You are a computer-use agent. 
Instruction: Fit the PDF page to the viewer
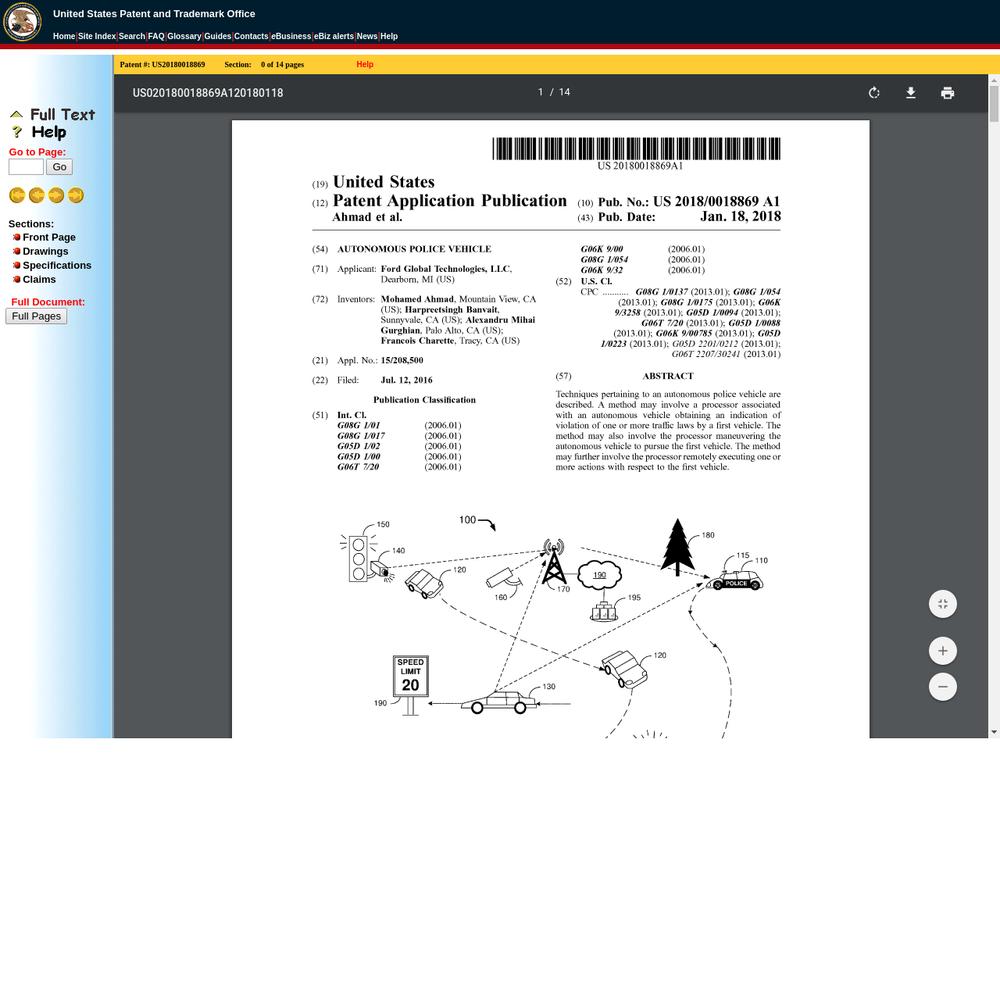[x=943, y=604]
